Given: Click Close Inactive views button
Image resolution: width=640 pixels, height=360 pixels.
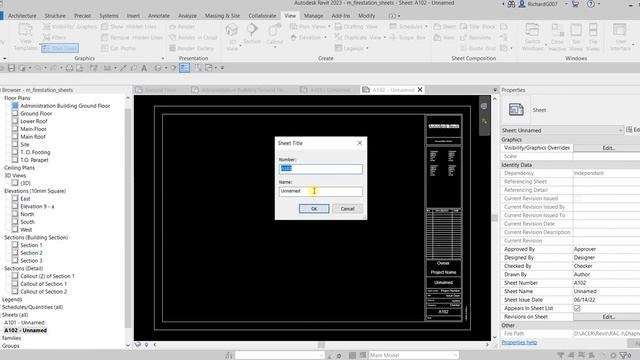Looking at the screenshot, I should click(x=557, y=37).
